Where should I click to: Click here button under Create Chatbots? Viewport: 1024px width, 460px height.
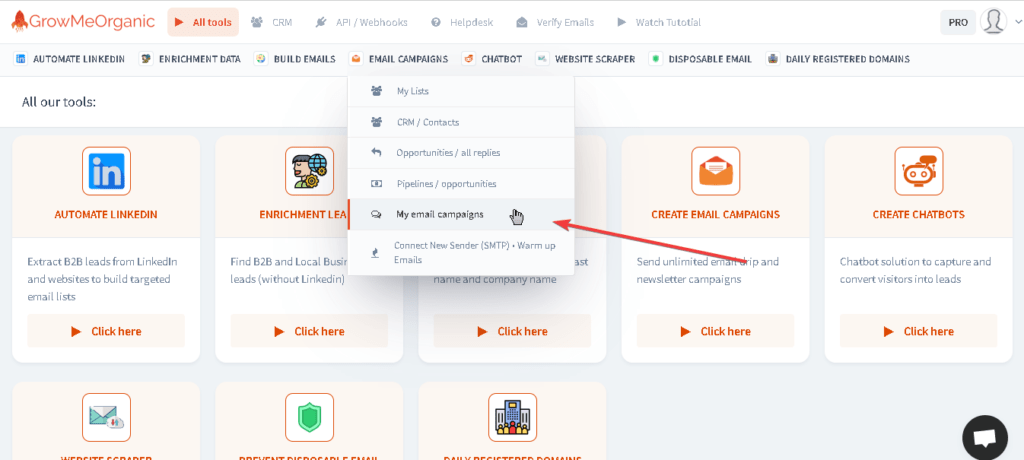click(918, 331)
